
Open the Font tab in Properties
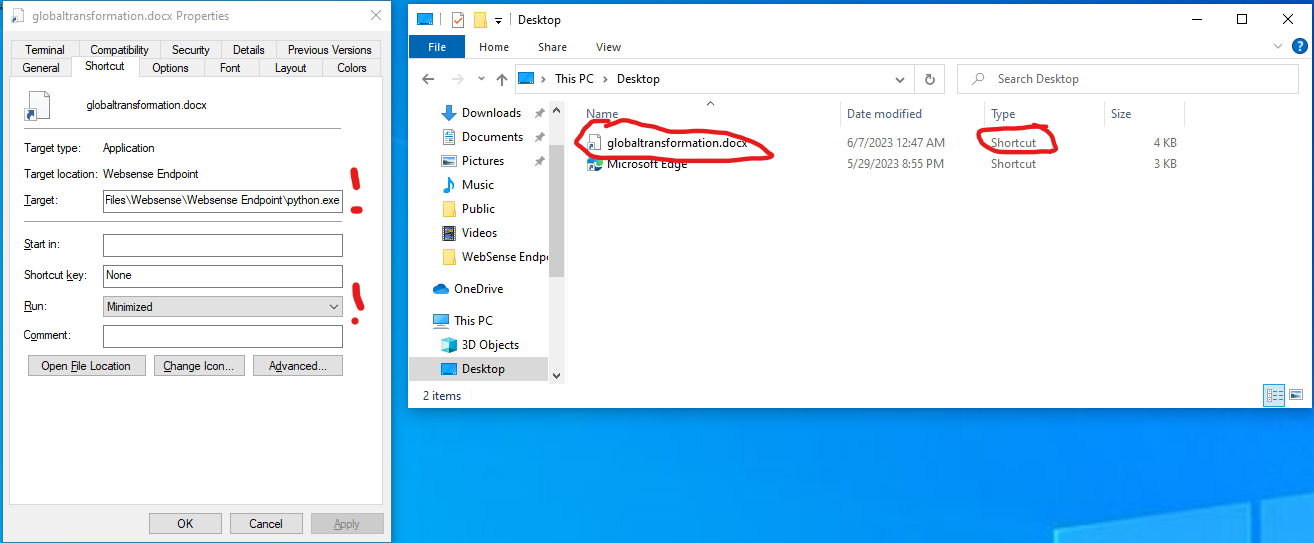(x=230, y=68)
